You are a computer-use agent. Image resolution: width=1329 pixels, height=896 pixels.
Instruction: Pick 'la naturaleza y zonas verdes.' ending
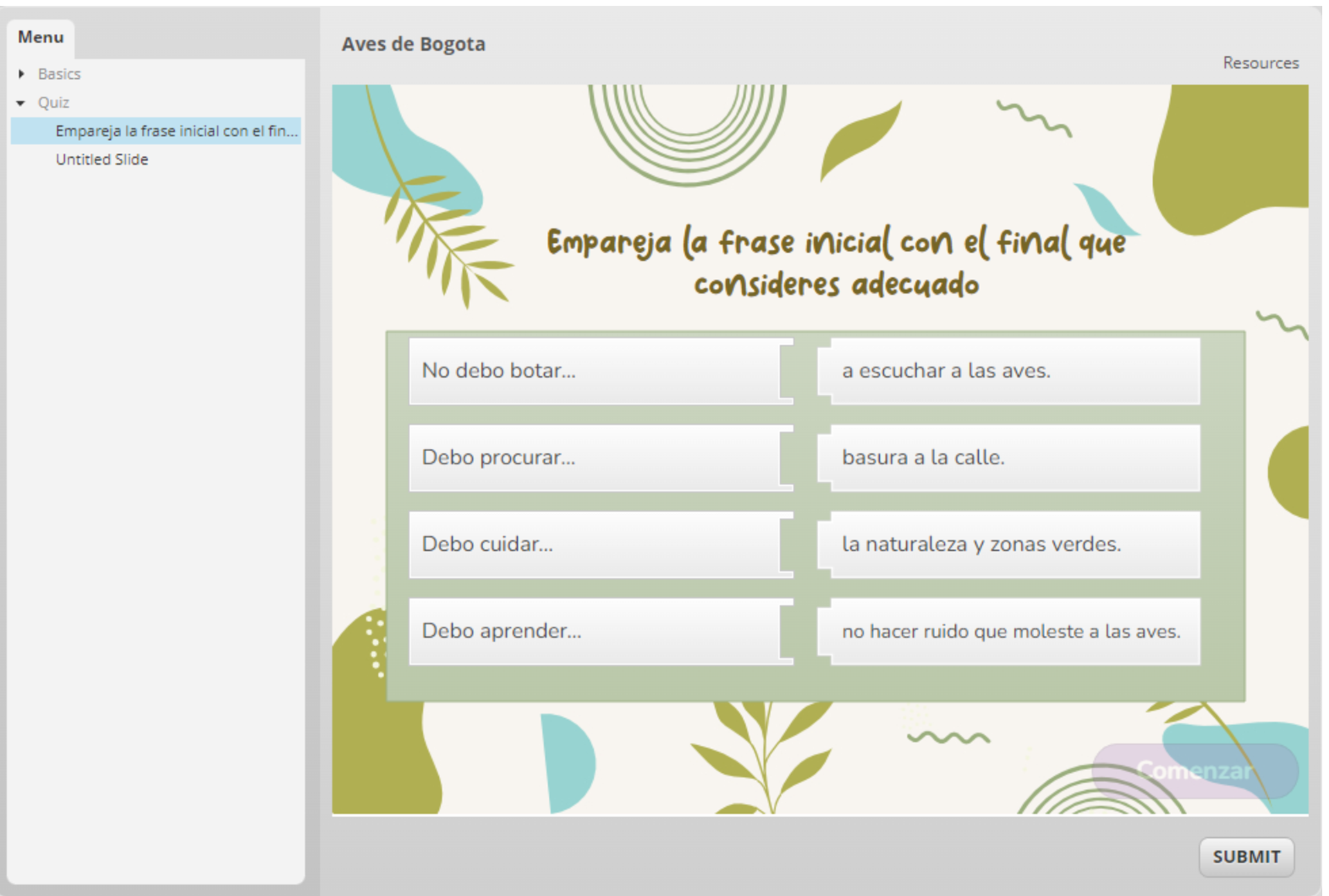tap(1011, 544)
